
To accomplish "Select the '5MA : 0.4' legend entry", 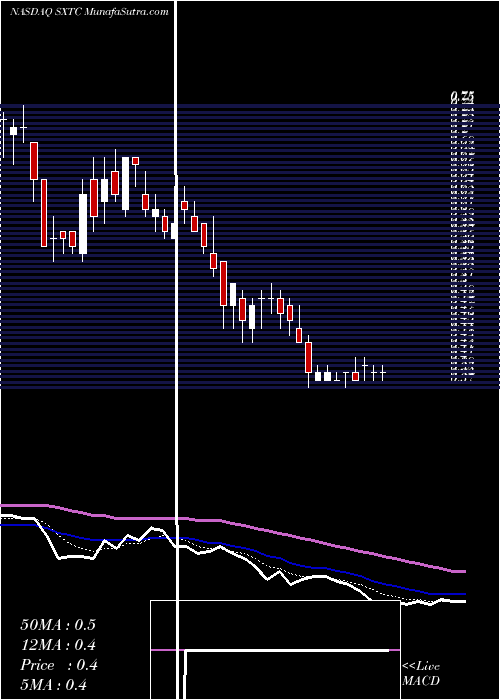I will click(54, 685).
